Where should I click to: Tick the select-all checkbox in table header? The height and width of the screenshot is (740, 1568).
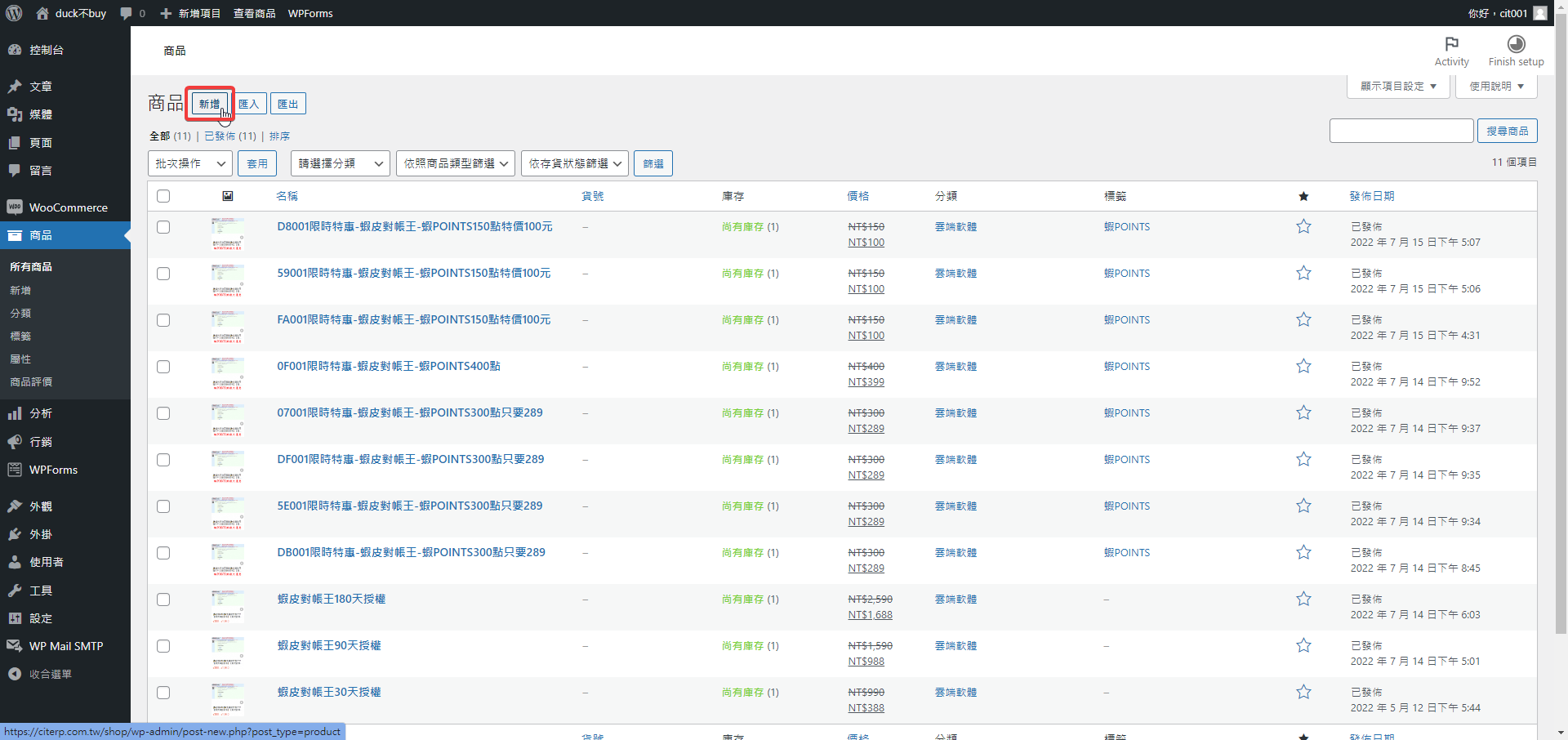click(x=163, y=196)
